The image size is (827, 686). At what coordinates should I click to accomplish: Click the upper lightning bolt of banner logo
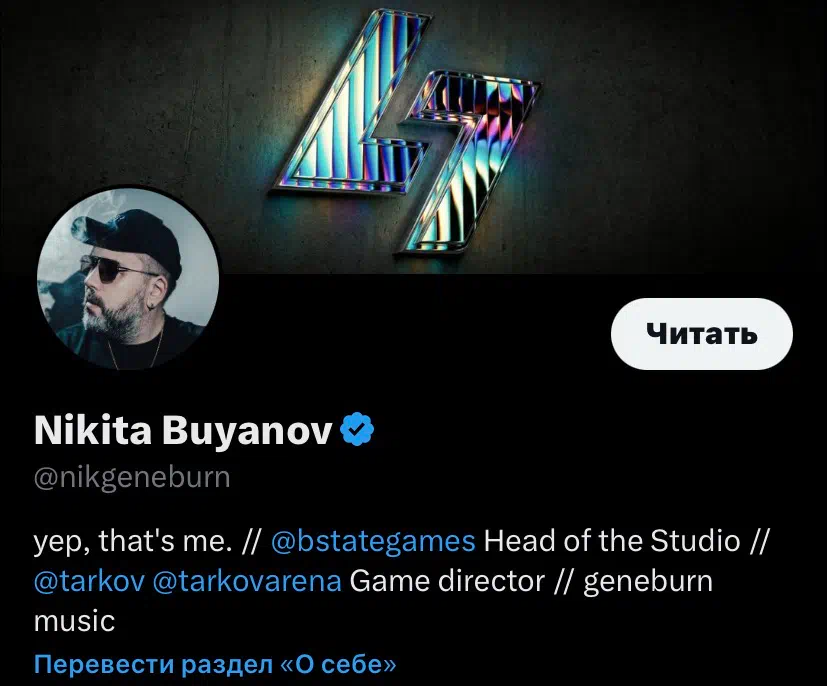point(352,100)
